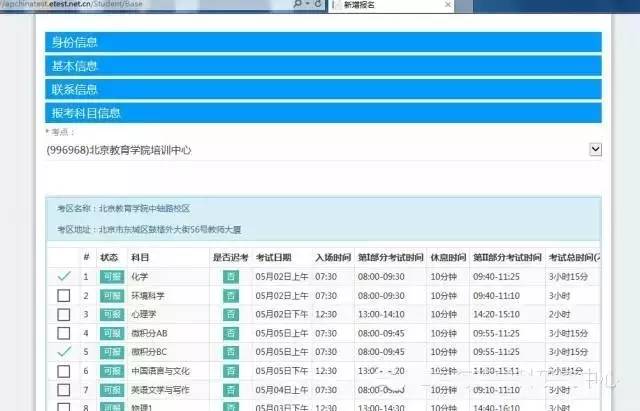640x411 pixels.
Task: Click the 否 badge in 环境科学 row
Action: (x=231, y=296)
